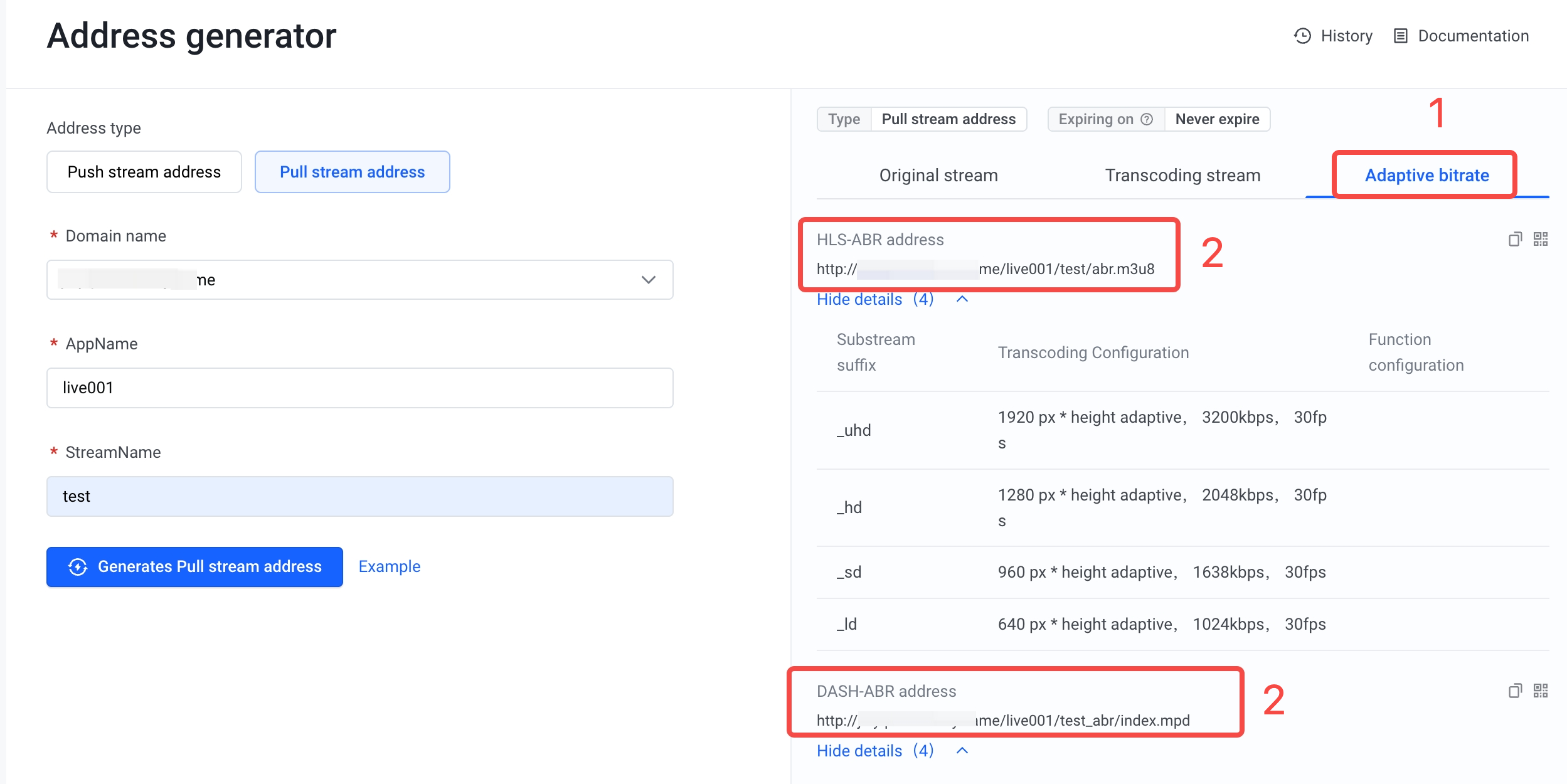Copy the HLS-ABR address
Screen dimensions: 1567x784
1515,239
